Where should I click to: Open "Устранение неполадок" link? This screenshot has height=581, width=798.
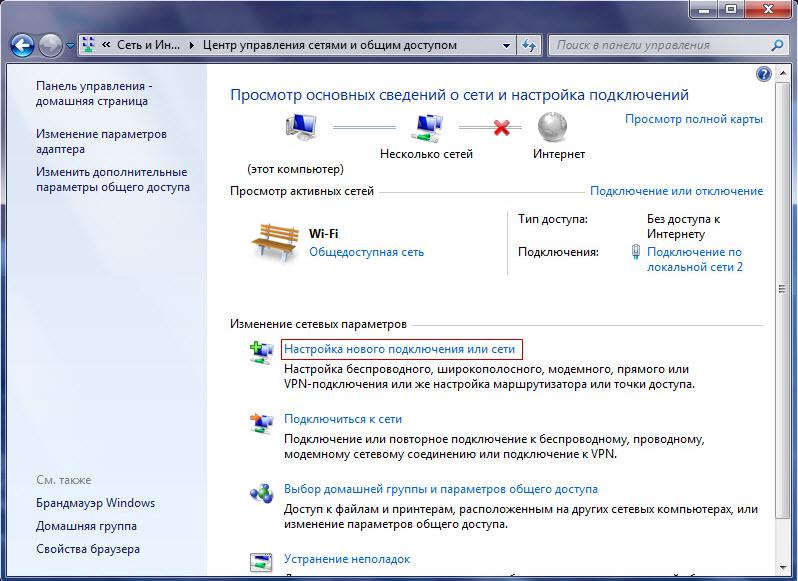[347, 559]
